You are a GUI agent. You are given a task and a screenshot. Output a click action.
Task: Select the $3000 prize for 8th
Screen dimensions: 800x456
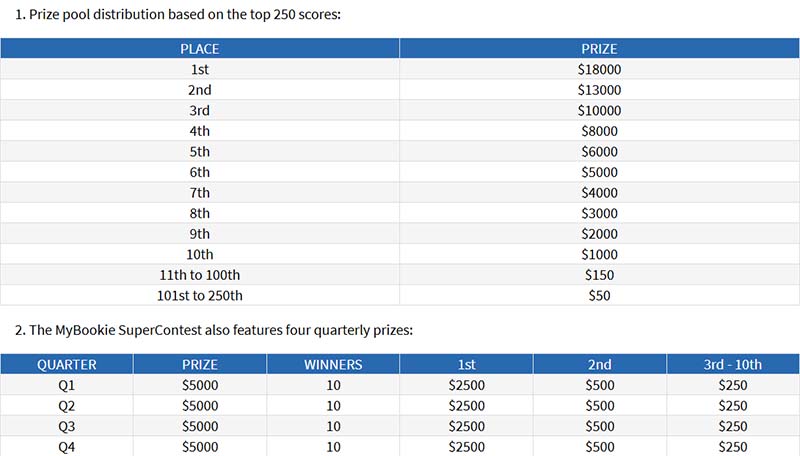[x=599, y=213]
